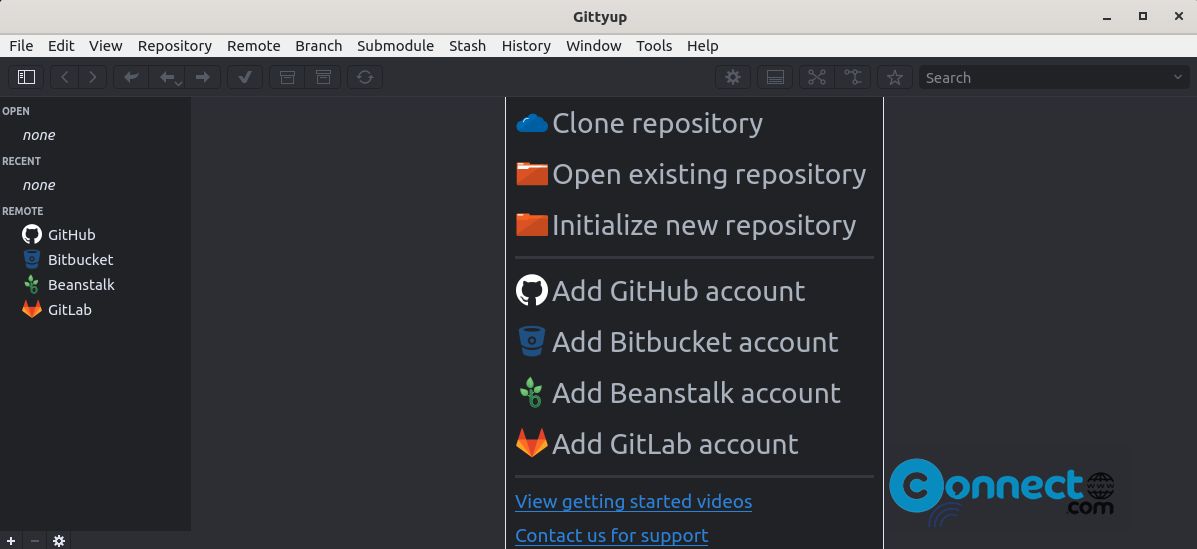Click the REMOTE section header
This screenshot has width=1197, height=549.
(x=22, y=211)
